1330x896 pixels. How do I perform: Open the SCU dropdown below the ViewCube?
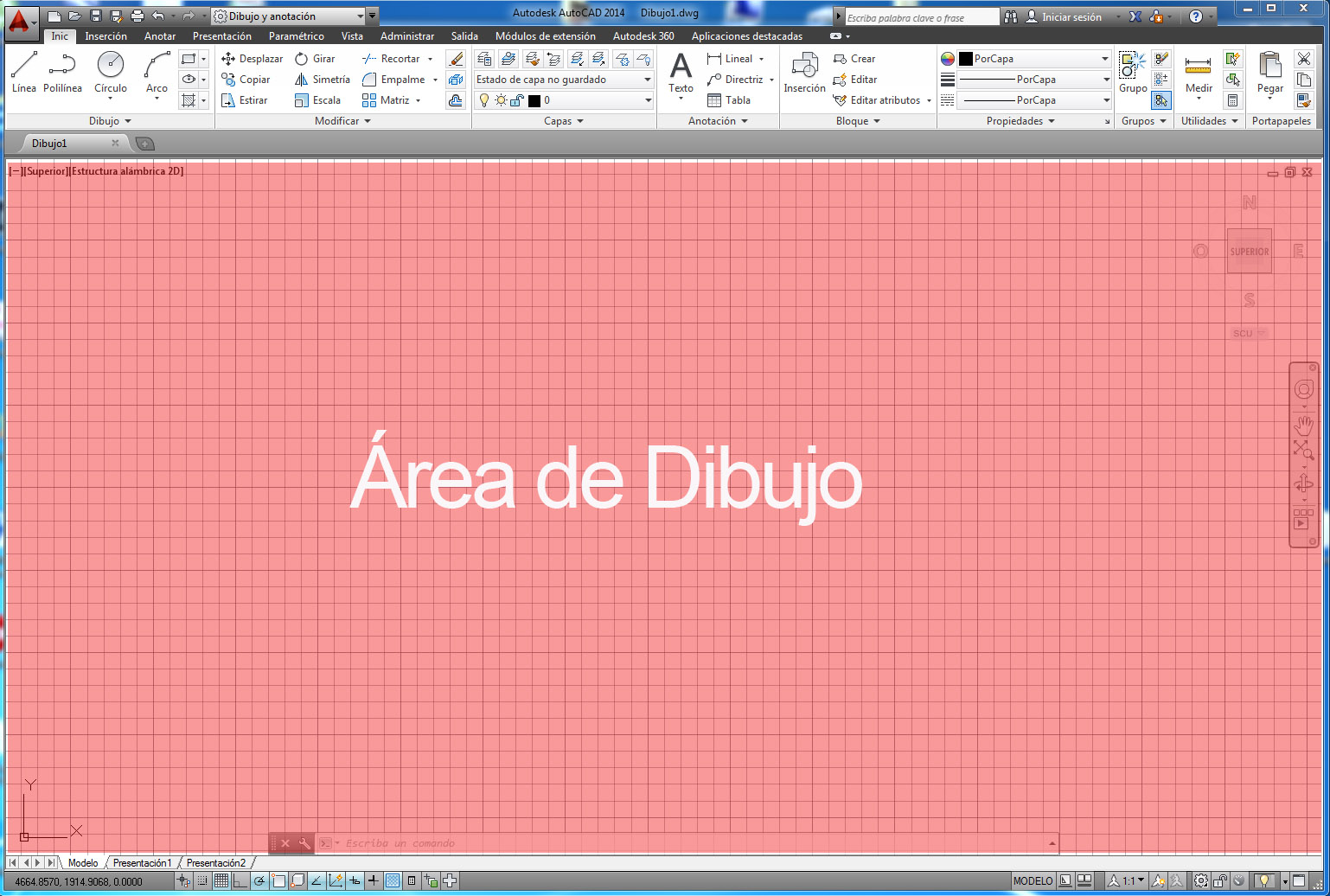[1249, 333]
